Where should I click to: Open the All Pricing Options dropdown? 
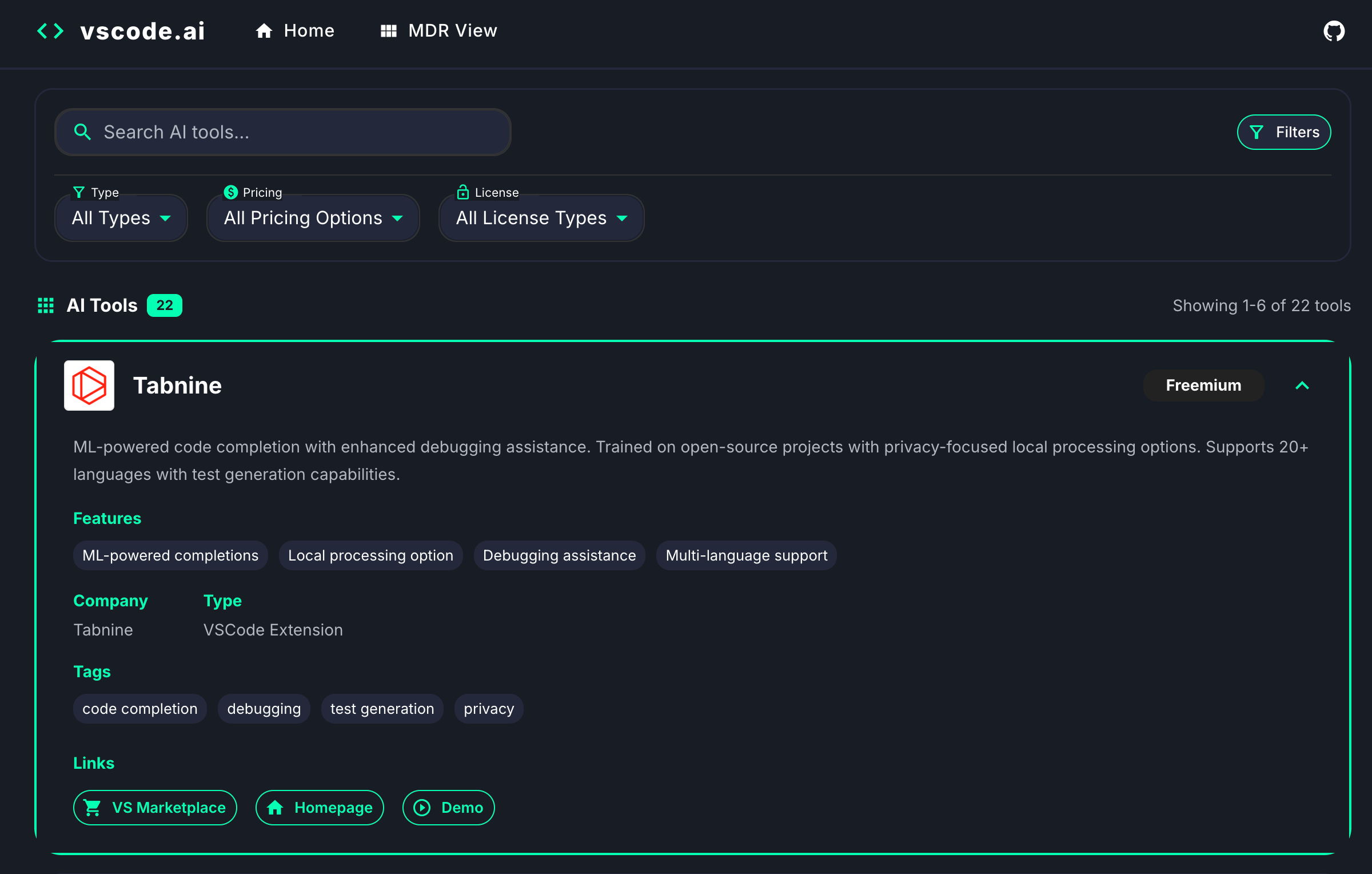[313, 218]
